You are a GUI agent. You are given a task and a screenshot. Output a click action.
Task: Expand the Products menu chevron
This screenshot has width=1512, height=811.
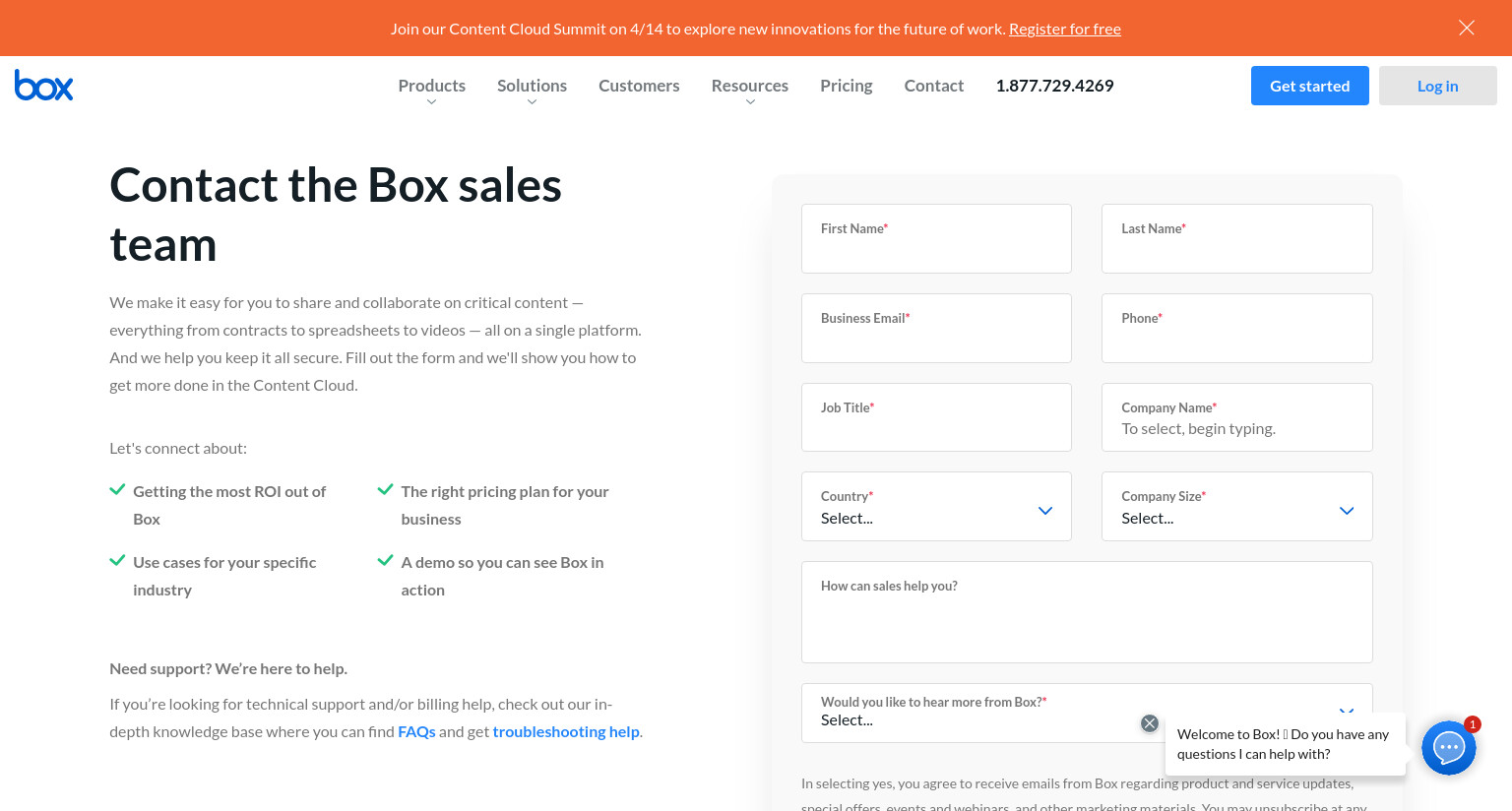tap(431, 102)
